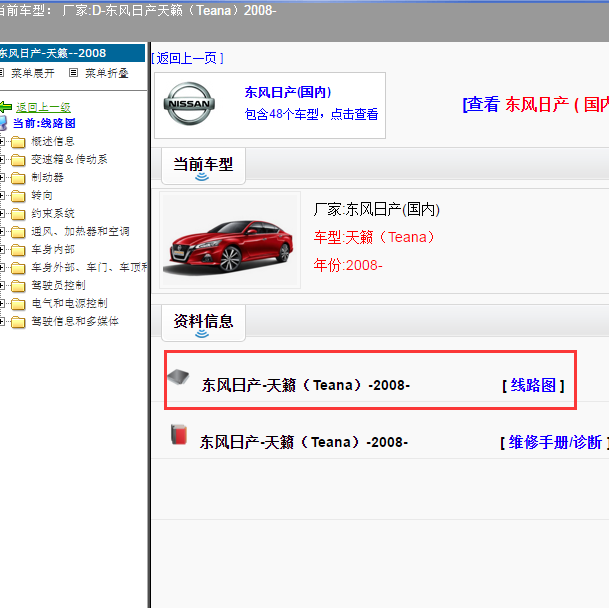Click the 菜单折叠 label
609x608 pixels.
point(106,73)
